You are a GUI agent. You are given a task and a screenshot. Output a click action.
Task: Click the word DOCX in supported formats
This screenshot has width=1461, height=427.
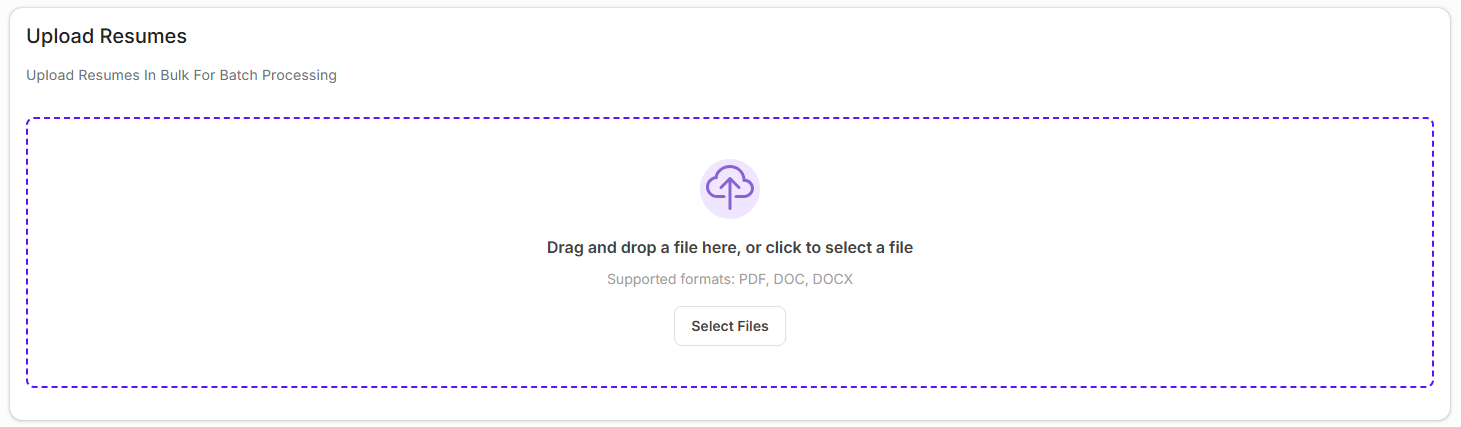coord(832,279)
